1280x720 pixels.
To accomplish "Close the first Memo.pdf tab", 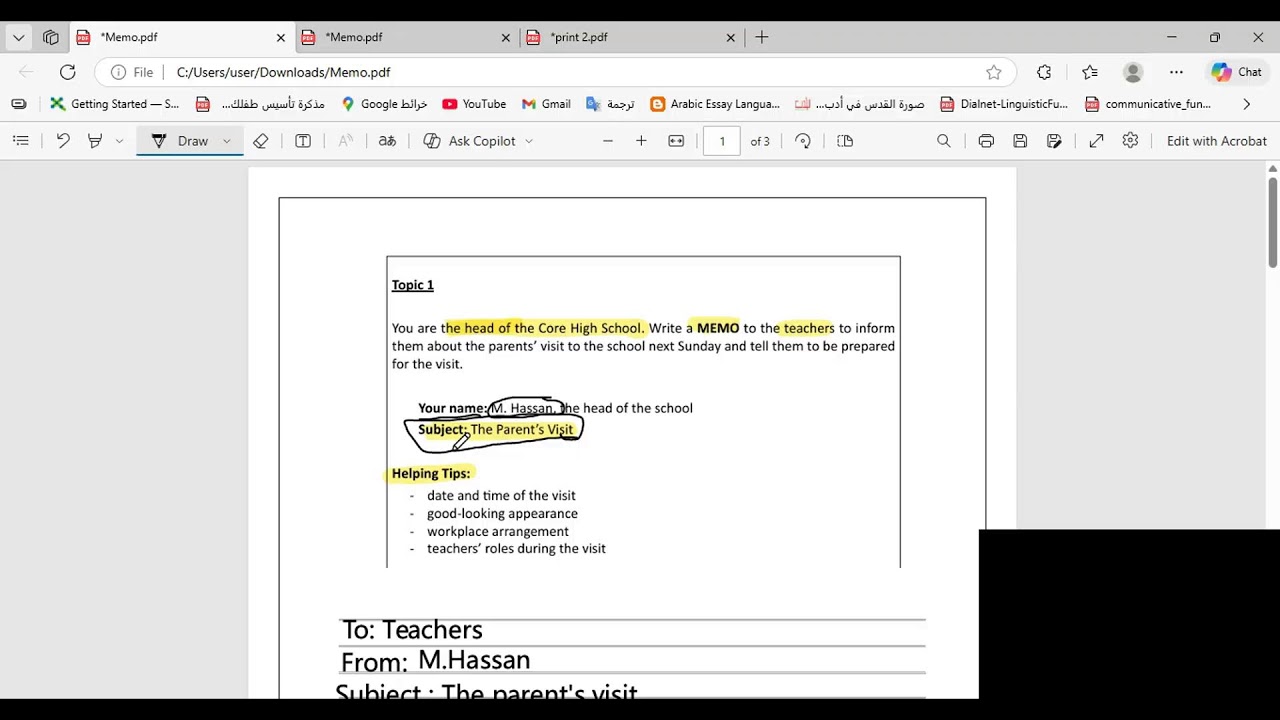I will click(x=280, y=37).
